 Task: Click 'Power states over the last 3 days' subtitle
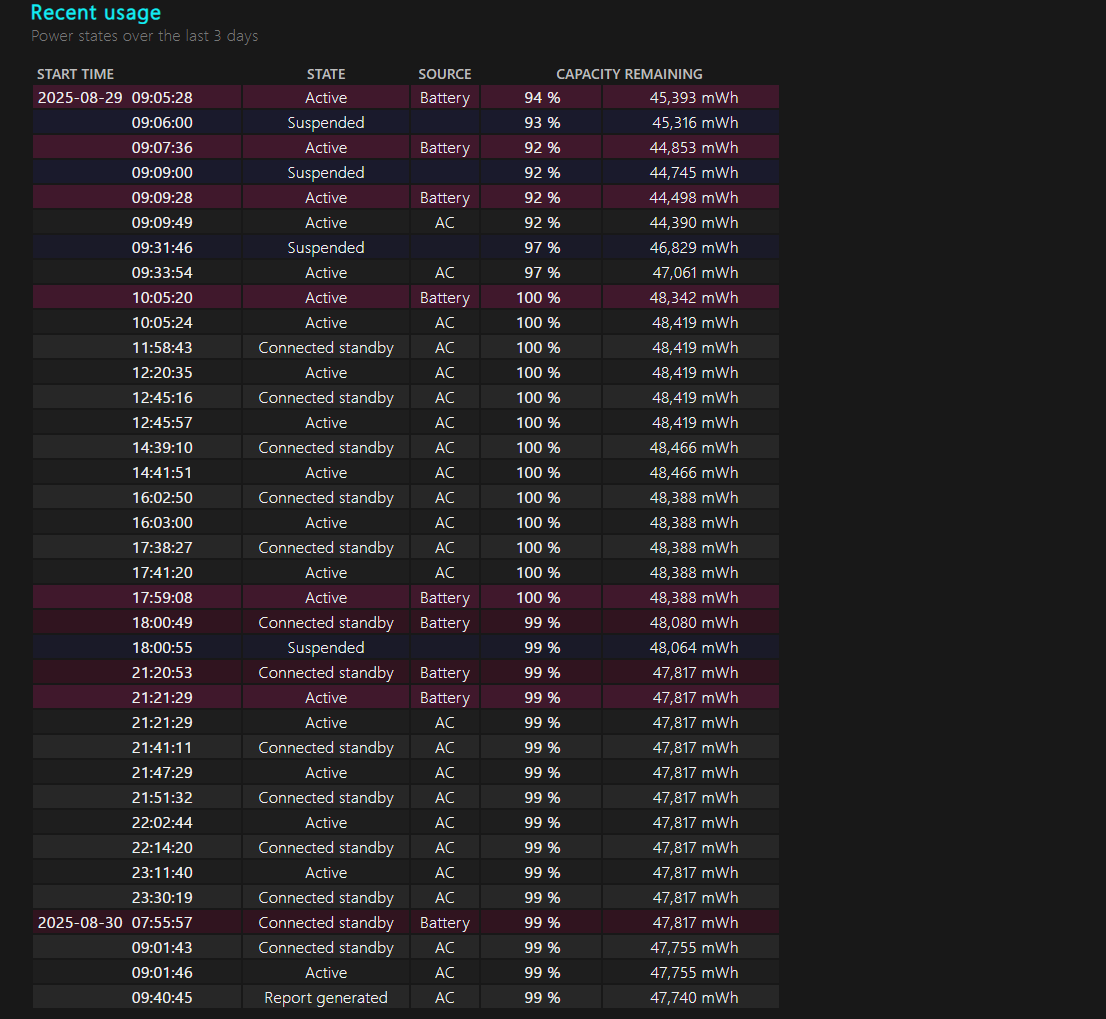[x=145, y=36]
